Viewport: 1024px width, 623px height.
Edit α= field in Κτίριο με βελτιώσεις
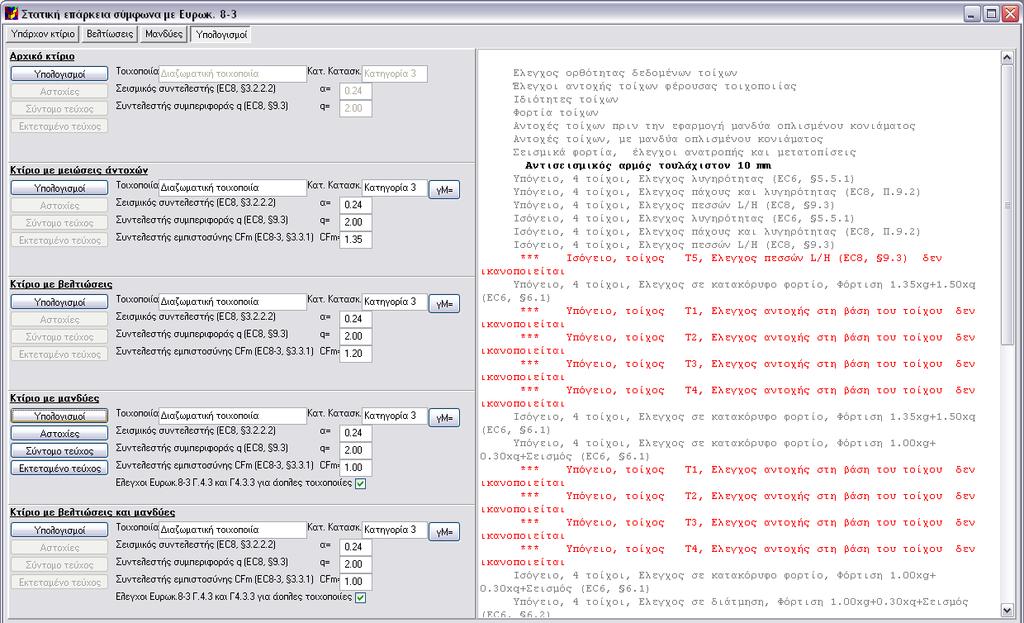click(356, 319)
